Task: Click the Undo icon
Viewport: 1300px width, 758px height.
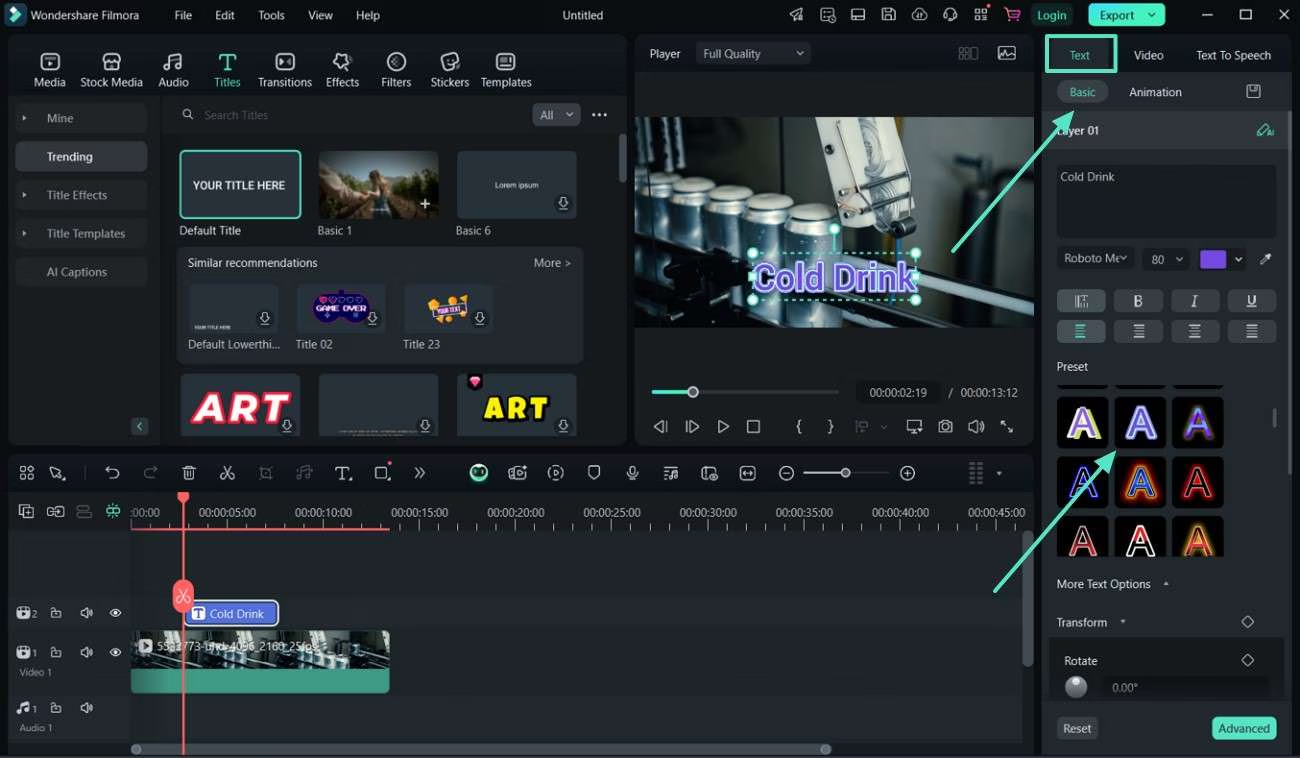Action: (112, 472)
